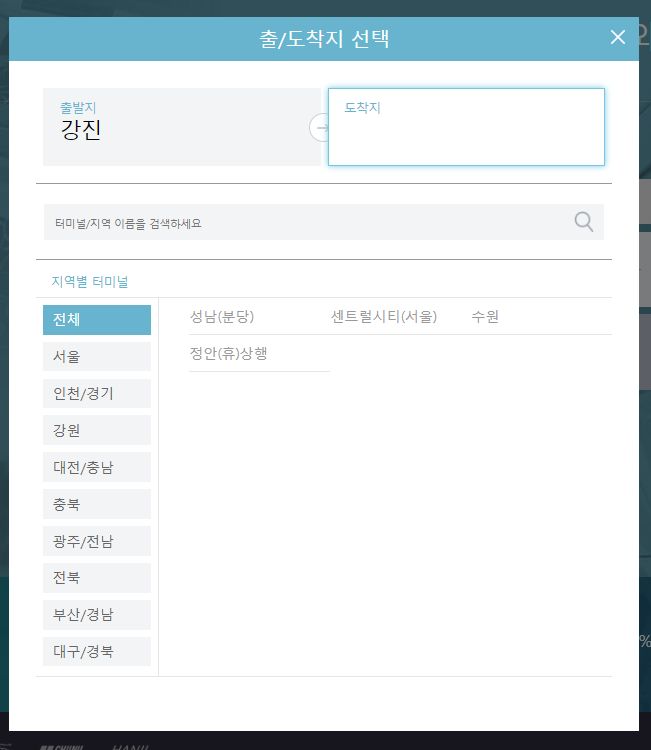Select the 강원 region tab

(x=97, y=430)
